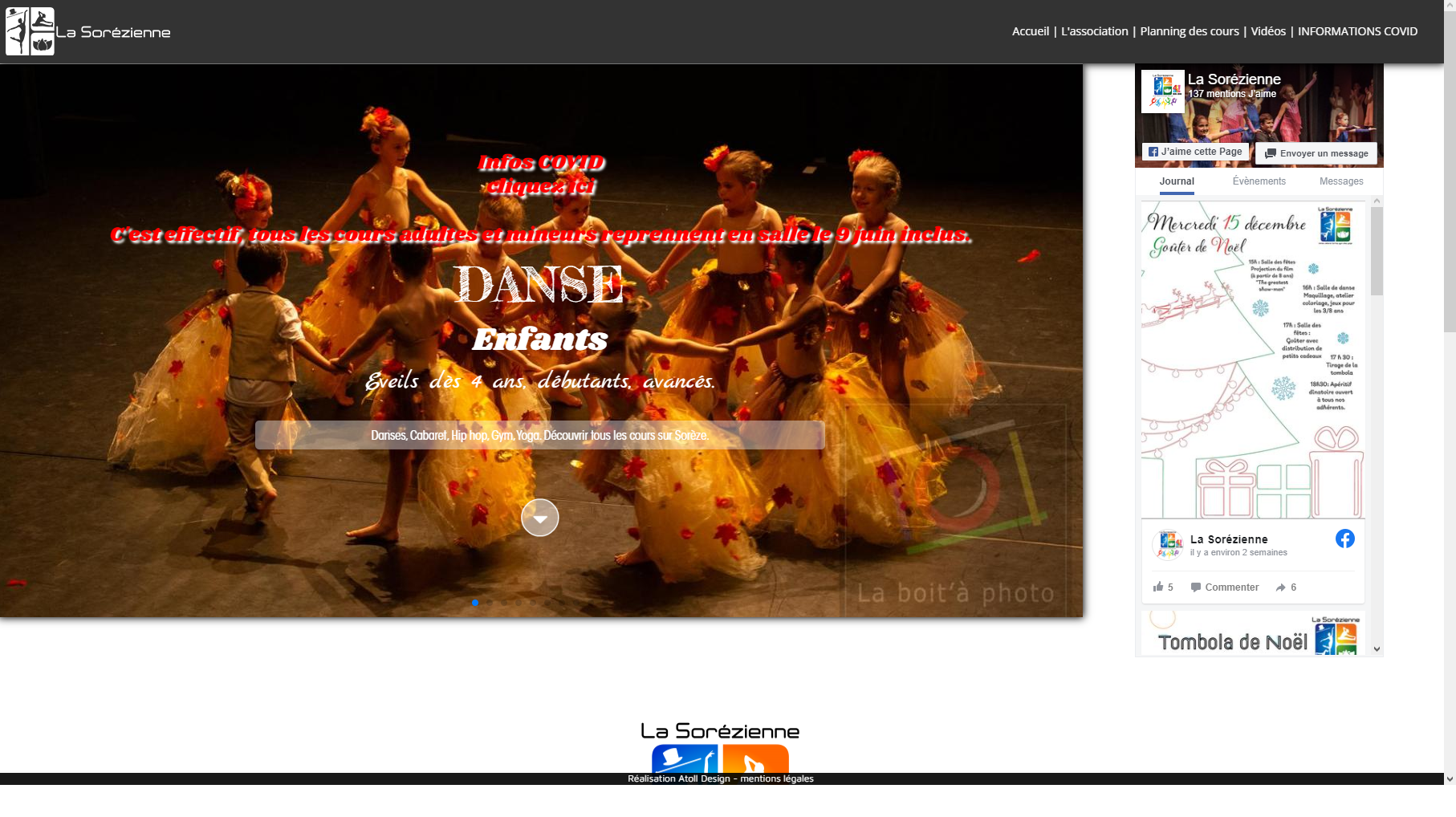Open 'Planning des cours' in the navigation
Viewport: 1456px width, 817px height.
1190,30
